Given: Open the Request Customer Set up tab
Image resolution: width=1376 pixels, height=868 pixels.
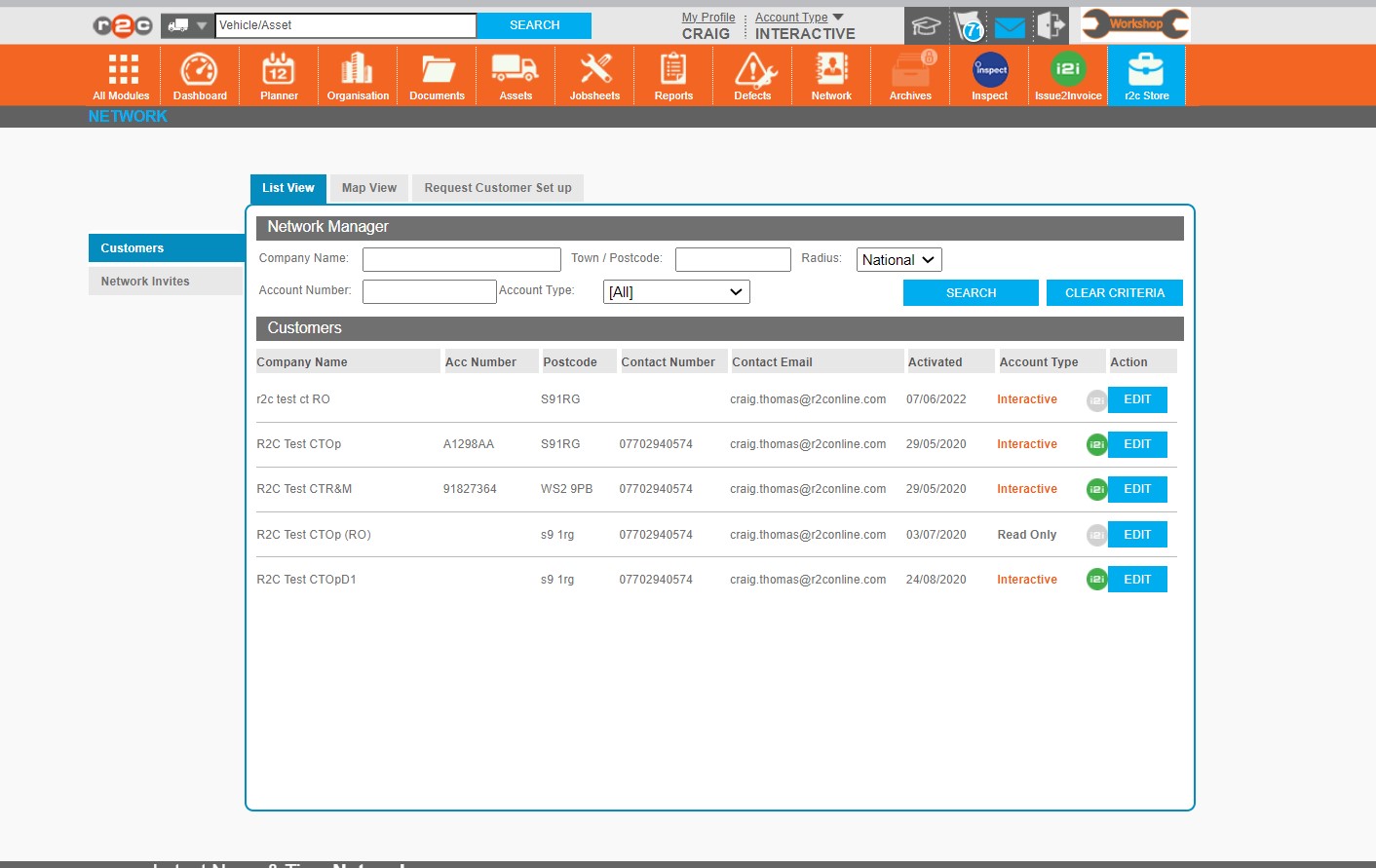Looking at the screenshot, I should 498,188.
